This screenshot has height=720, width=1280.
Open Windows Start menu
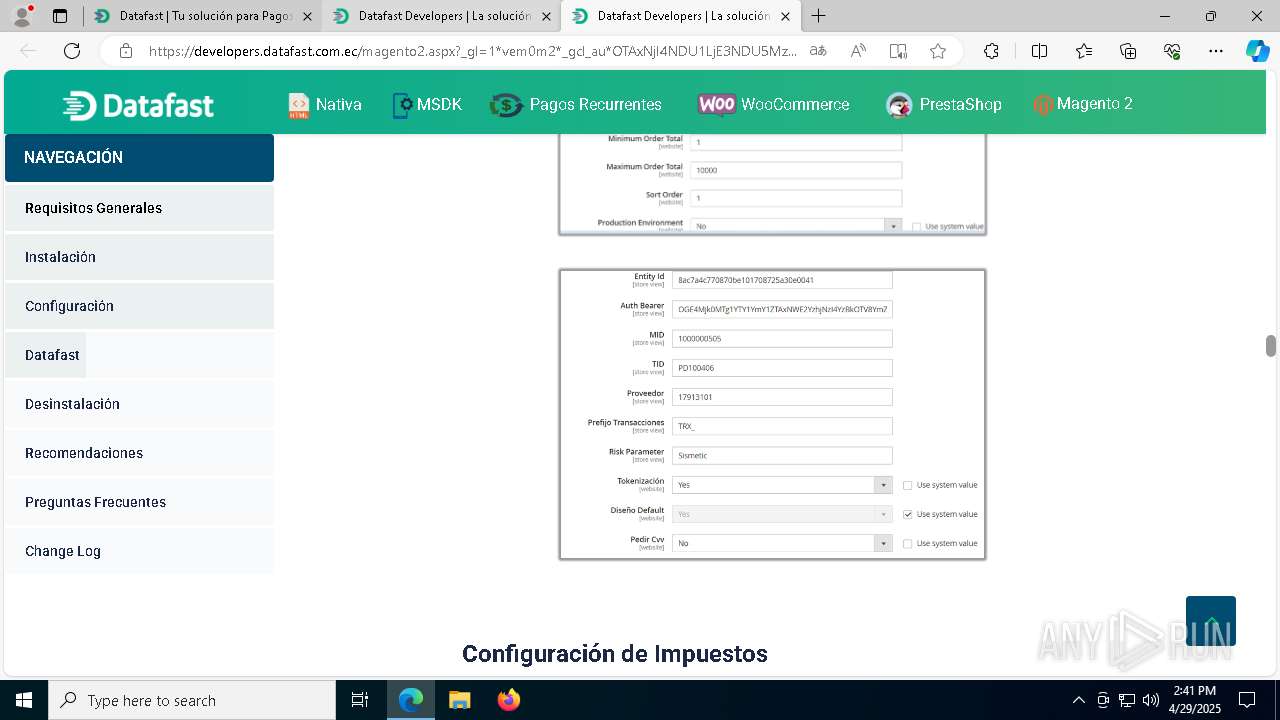pyautogui.click(x=24, y=700)
